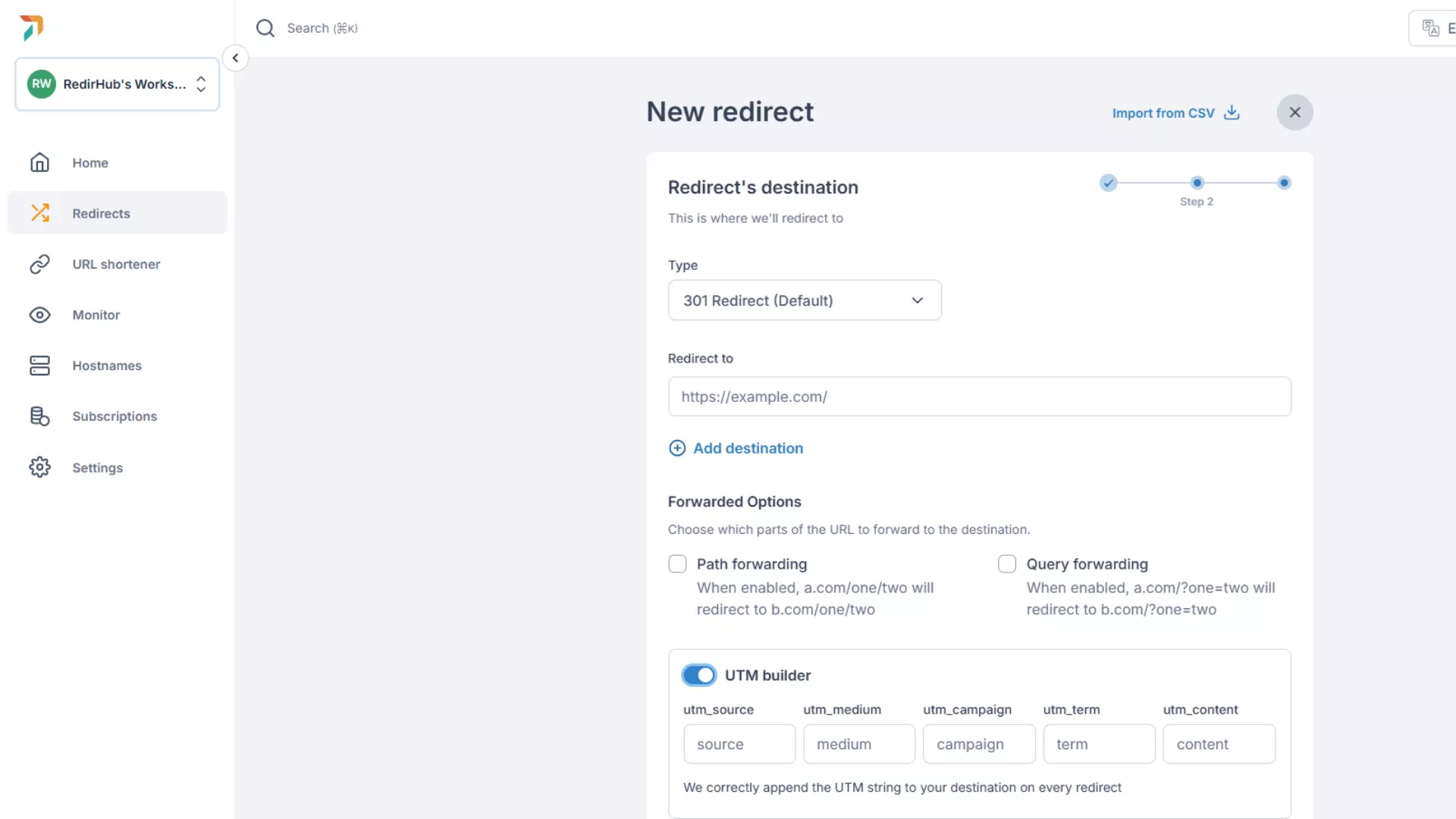Turn off the UTM builder toggle

698,675
